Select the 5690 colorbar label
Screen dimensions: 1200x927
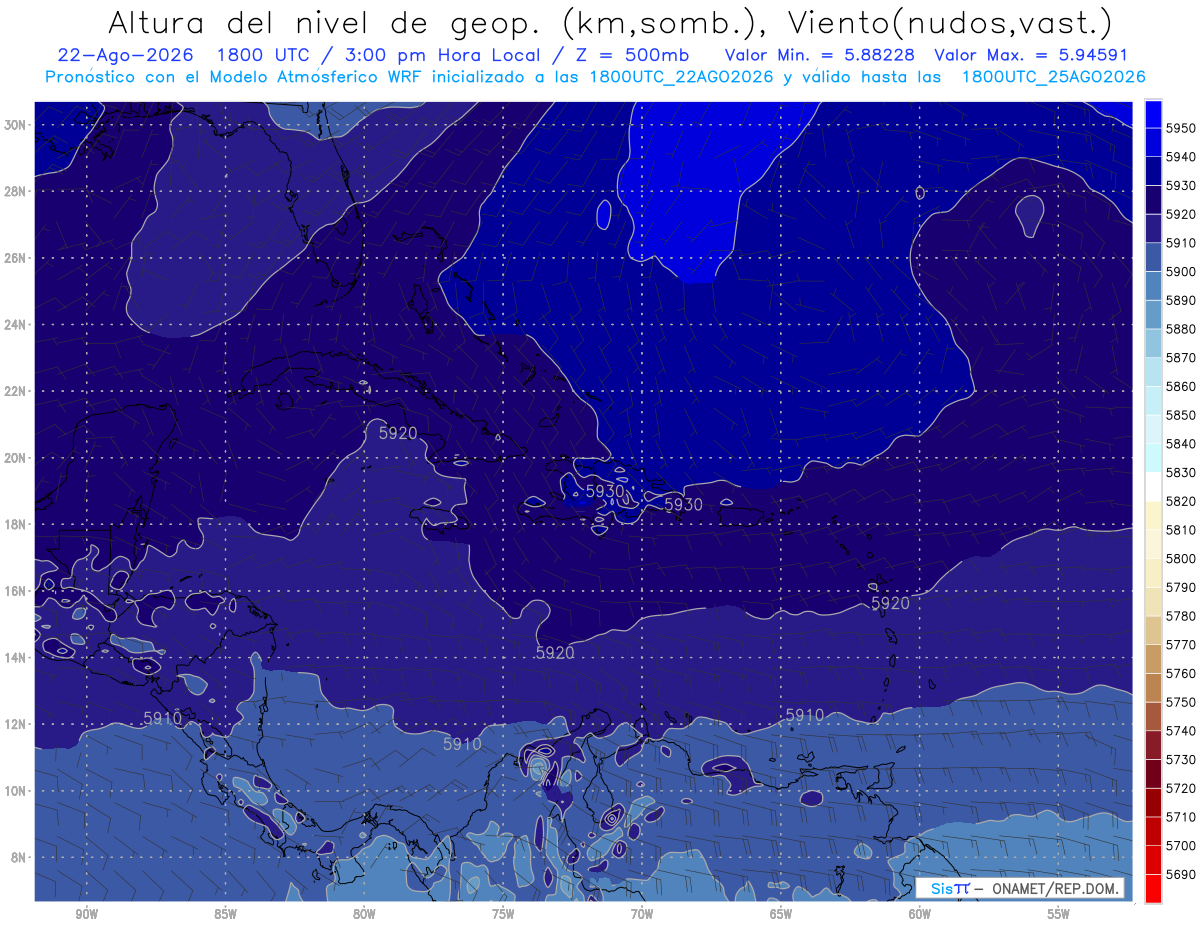1182,874
